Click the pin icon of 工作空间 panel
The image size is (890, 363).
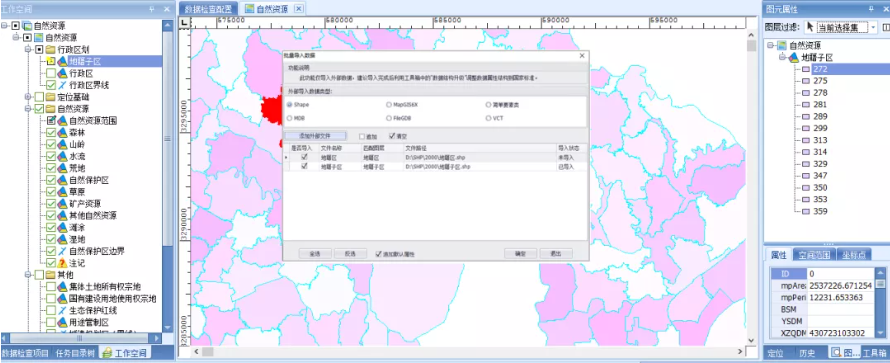[x=151, y=9]
